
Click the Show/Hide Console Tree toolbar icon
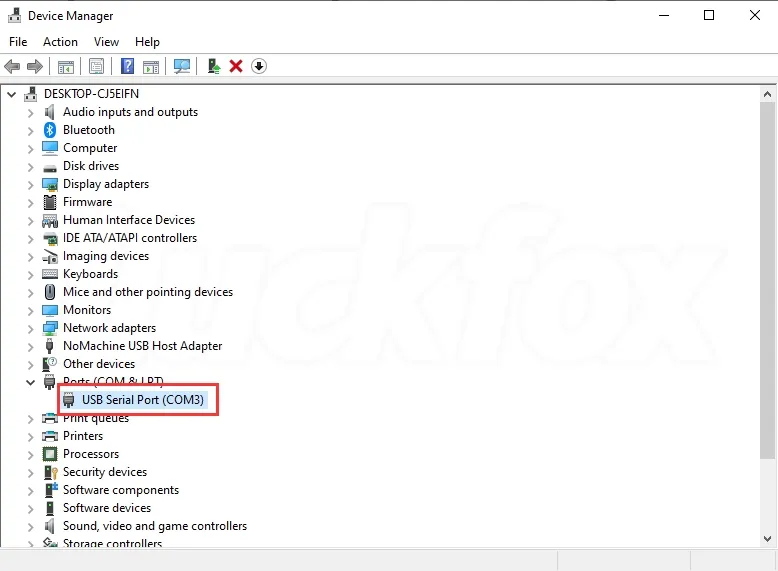tap(65, 66)
